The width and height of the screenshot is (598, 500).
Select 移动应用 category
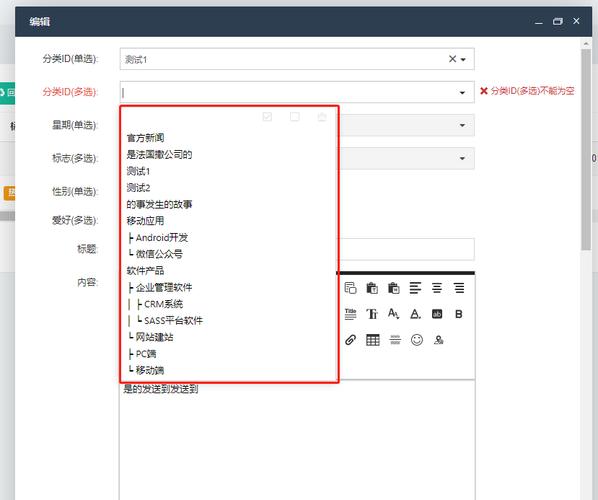145,221
